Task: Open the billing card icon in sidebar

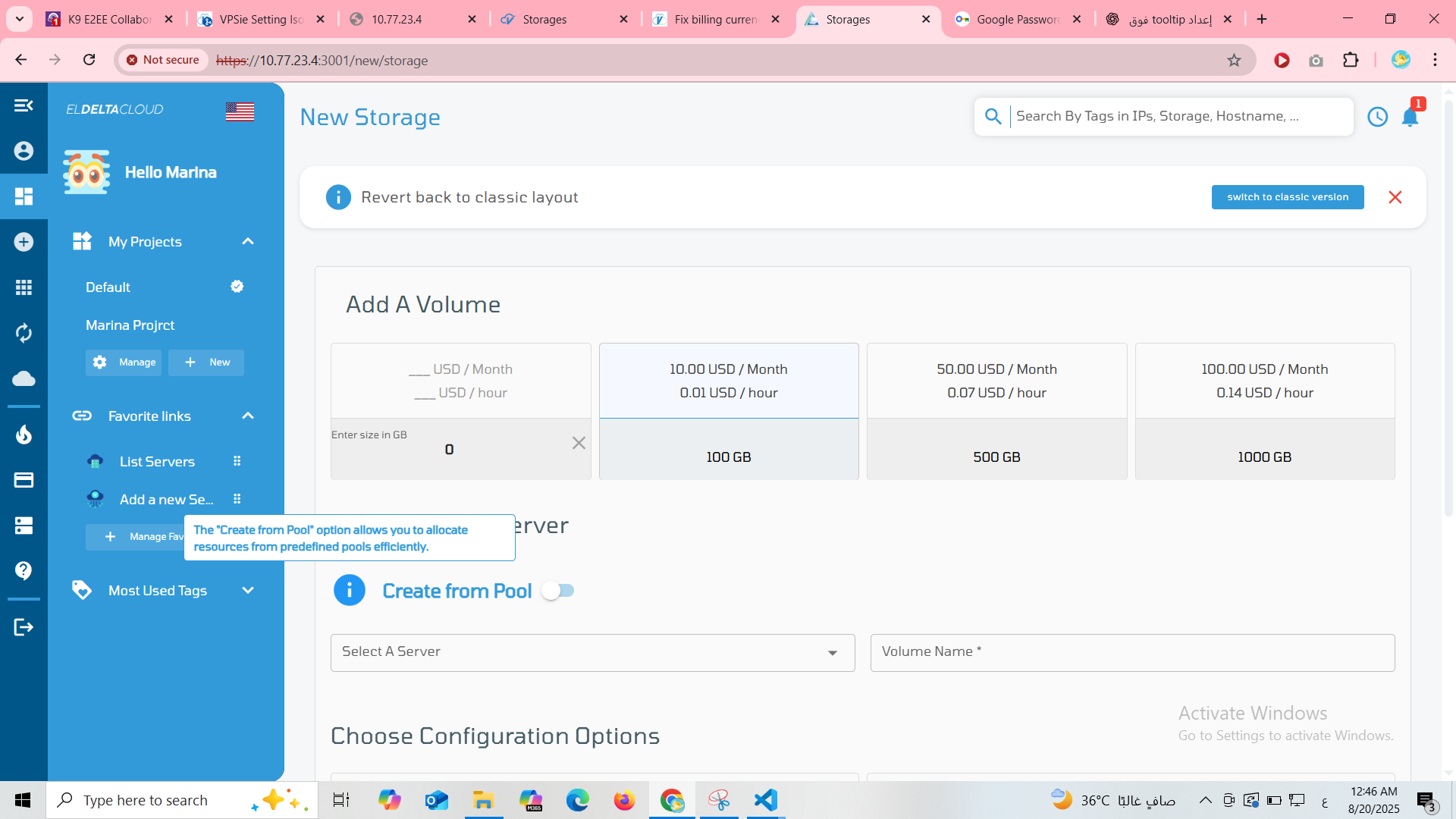Action: point(24,480)
